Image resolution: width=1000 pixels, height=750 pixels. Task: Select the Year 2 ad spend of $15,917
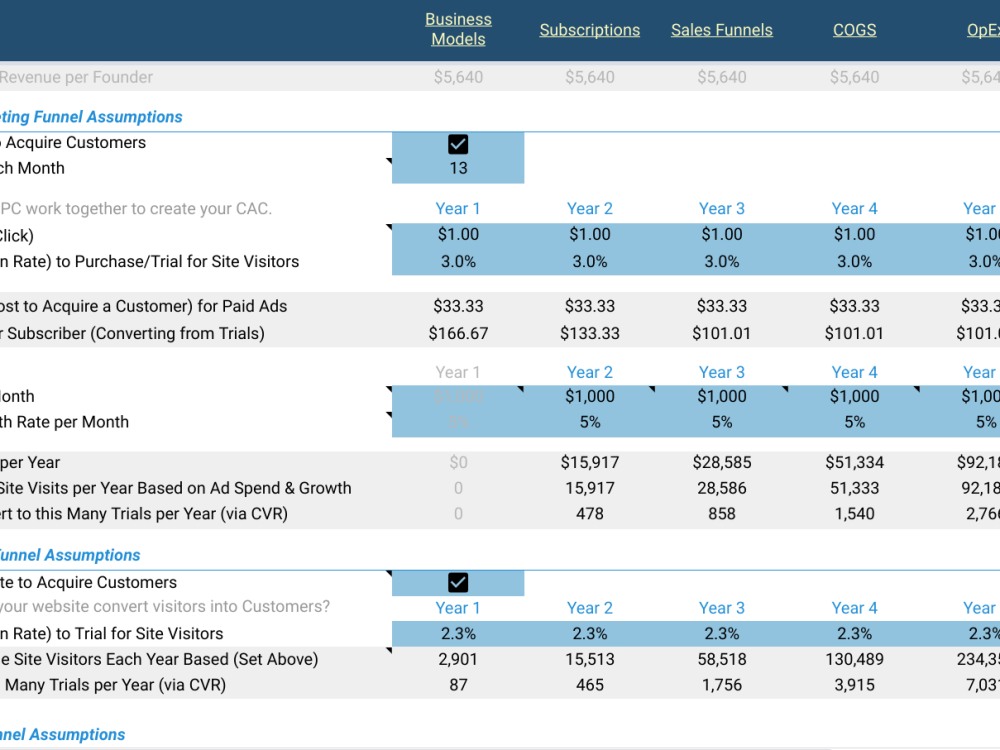click(x=589, y=462)
